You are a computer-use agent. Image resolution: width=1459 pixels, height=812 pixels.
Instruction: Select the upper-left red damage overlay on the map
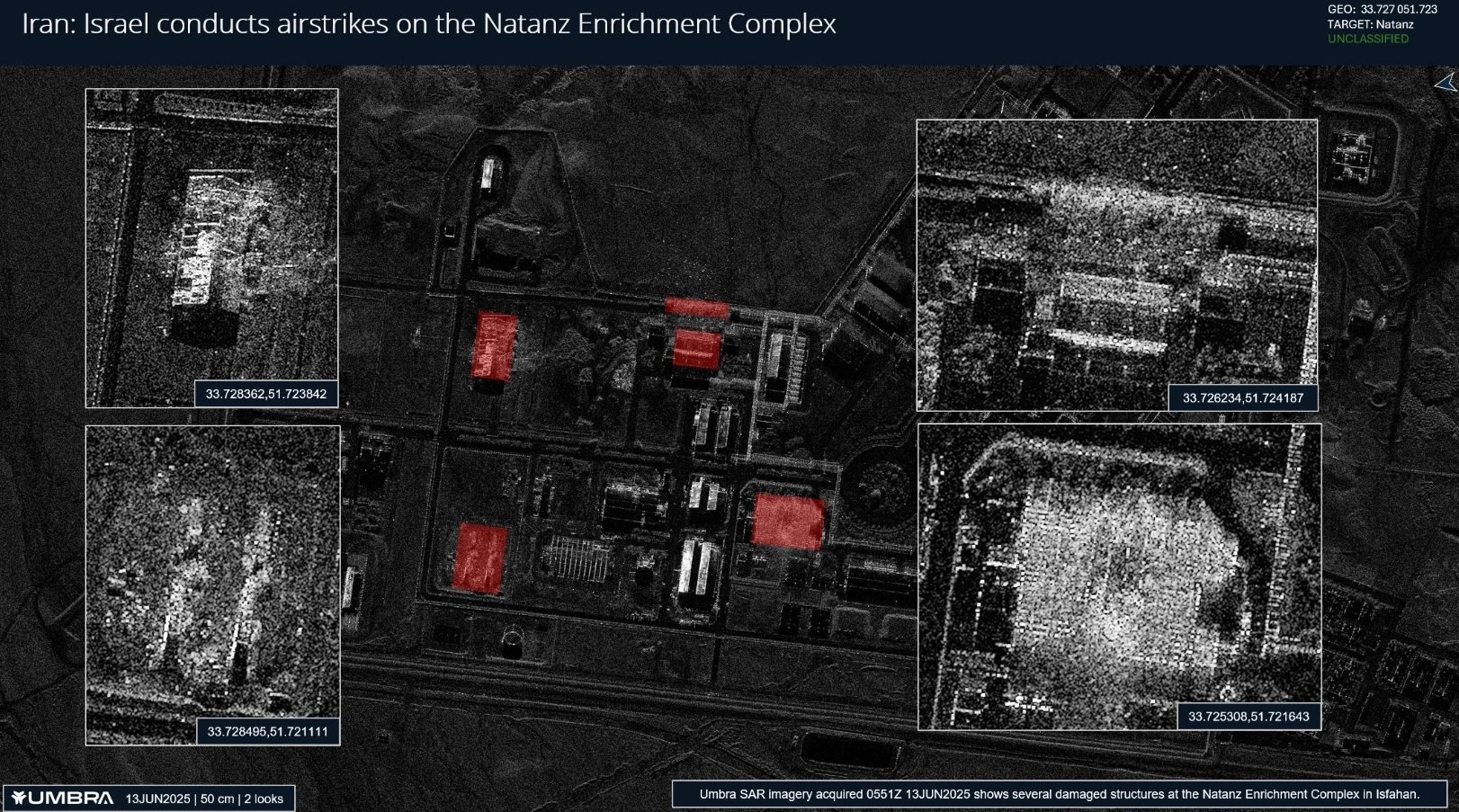495,344
